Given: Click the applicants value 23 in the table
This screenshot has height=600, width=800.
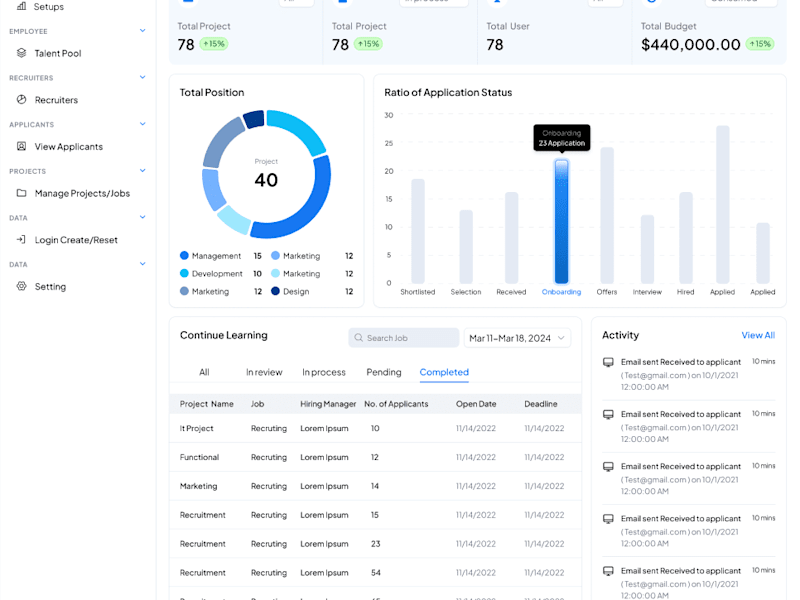Looking at the screenshot, I should click(x=376, y=544).
